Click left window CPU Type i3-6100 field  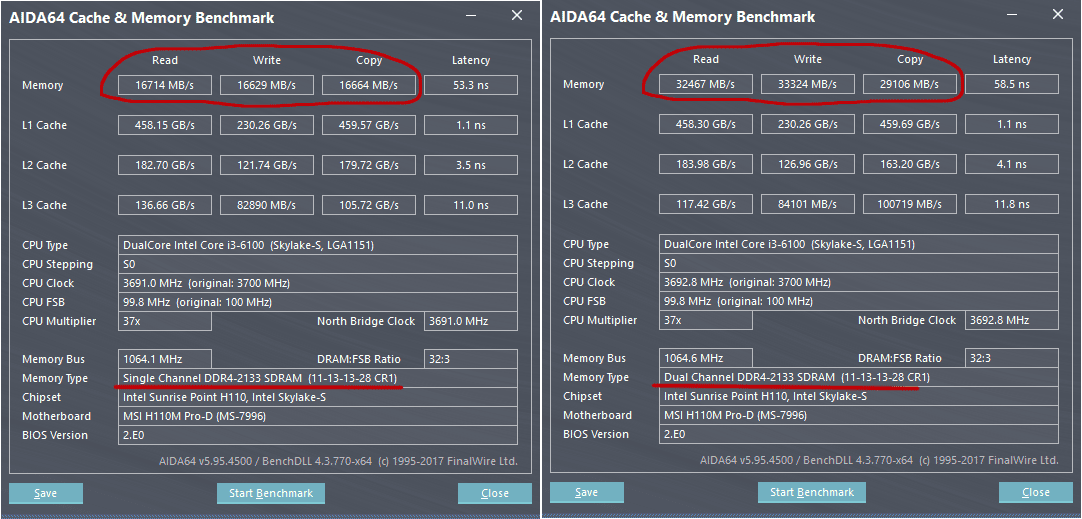pyautogui.click(x=318, y=245)
